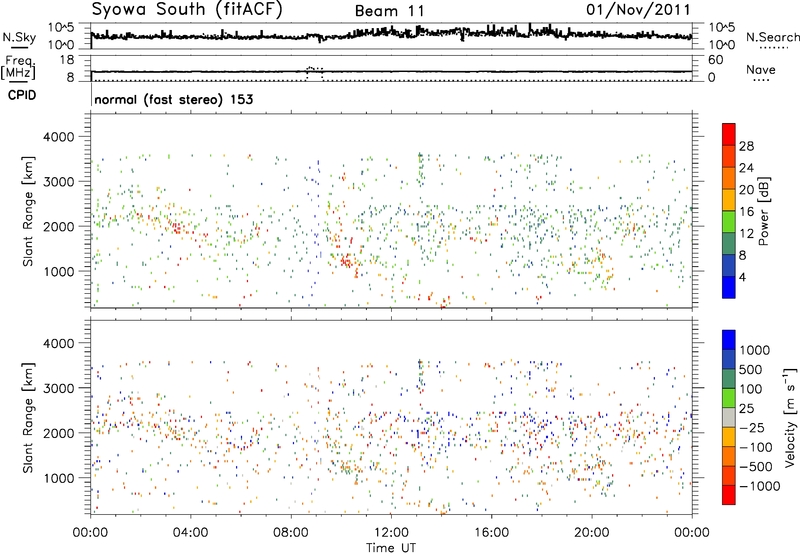The width and height of the screenshot is (800, 554).
Task: Click the '20:00' time axis label
Action: point(592,533)
